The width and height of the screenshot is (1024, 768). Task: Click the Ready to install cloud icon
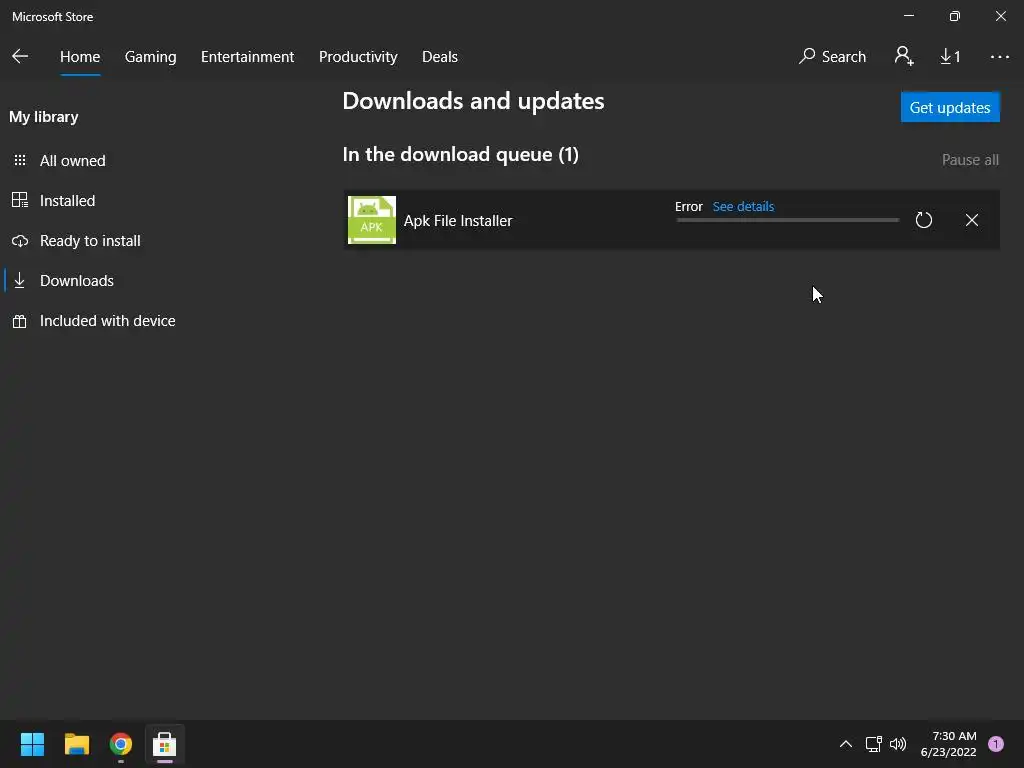(x=20, y=241)
